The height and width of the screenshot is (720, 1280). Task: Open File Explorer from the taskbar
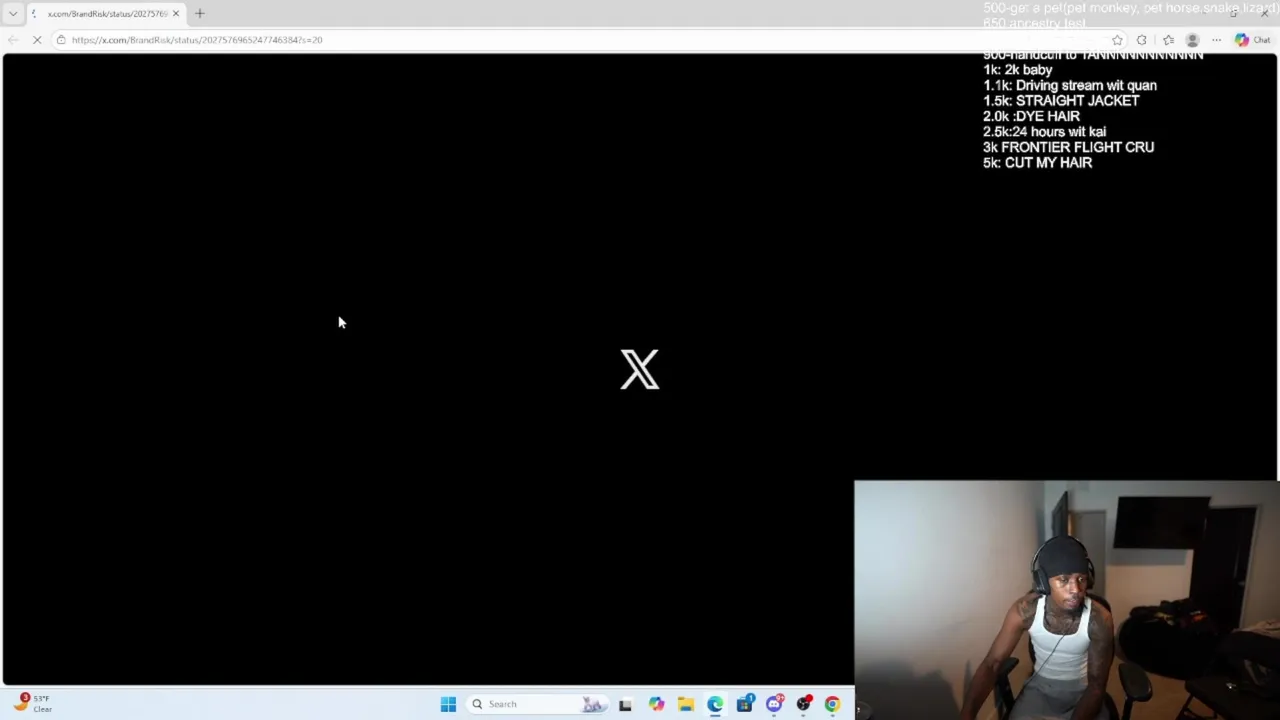pos(686,704)
